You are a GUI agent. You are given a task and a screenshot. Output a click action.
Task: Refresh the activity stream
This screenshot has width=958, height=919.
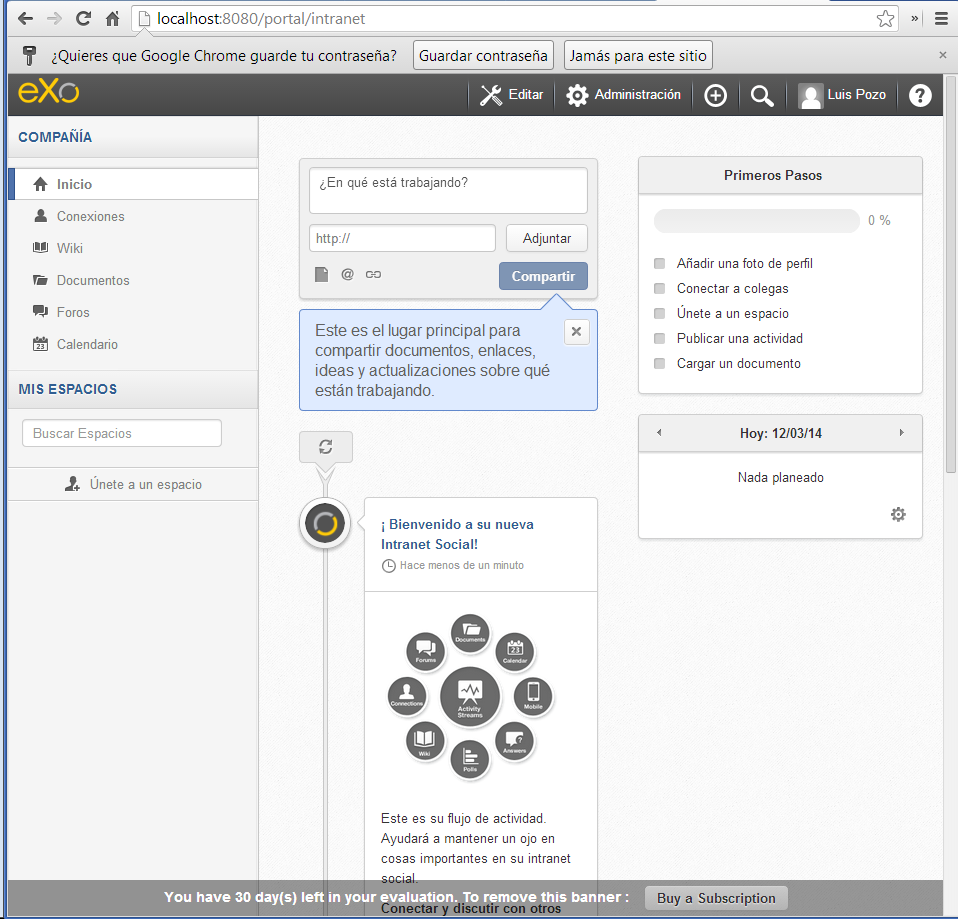[x=325, y=447]
